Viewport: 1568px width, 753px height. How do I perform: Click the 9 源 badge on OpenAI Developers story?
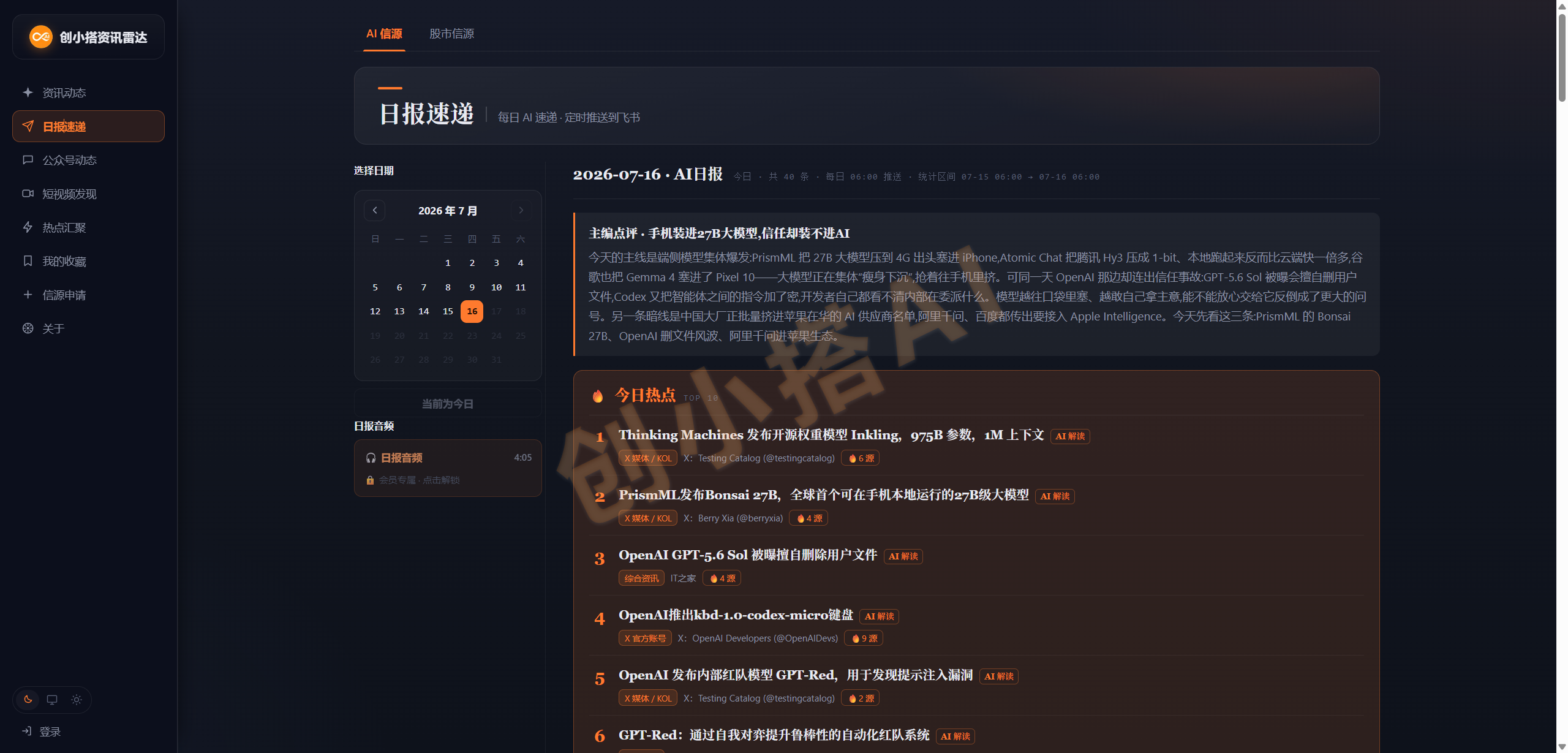pos(864,638)
